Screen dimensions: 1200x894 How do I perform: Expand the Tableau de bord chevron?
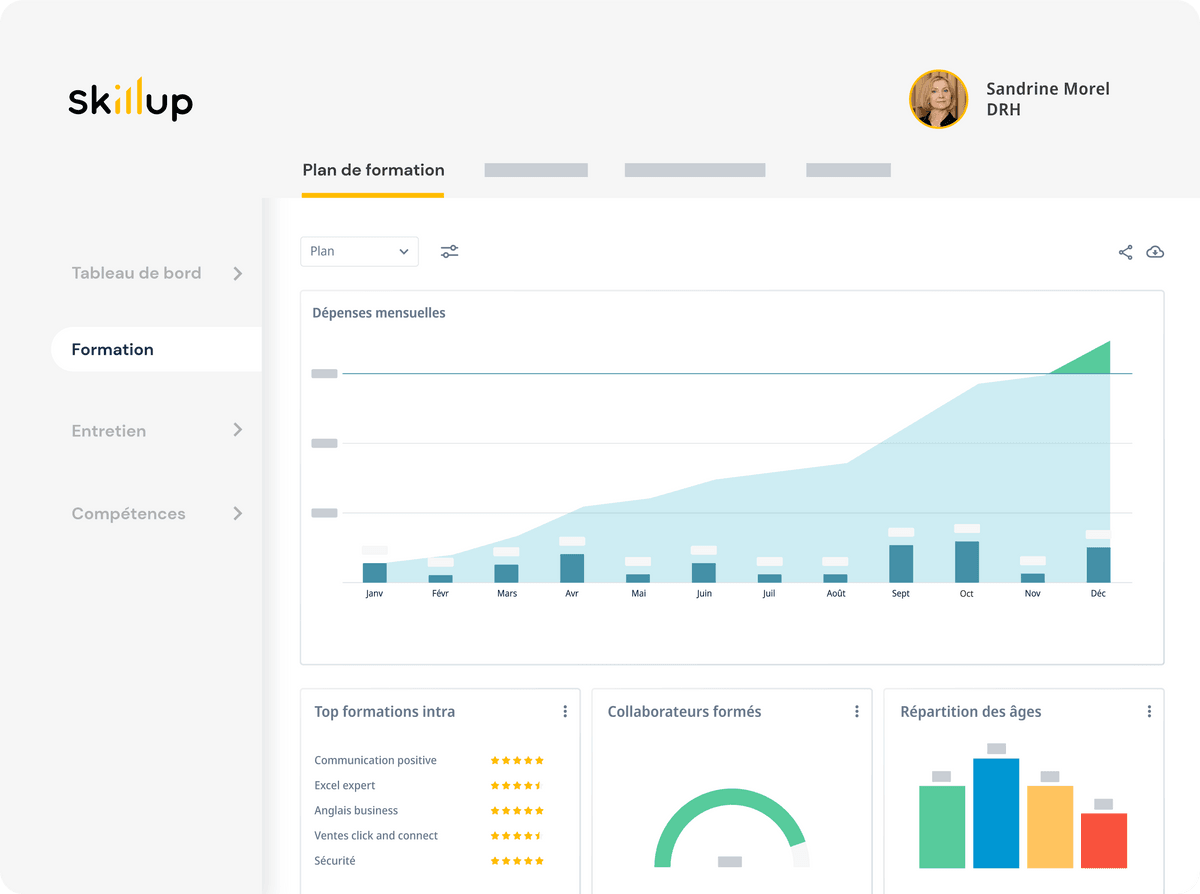pyautogui.click(x=237, y=273)
